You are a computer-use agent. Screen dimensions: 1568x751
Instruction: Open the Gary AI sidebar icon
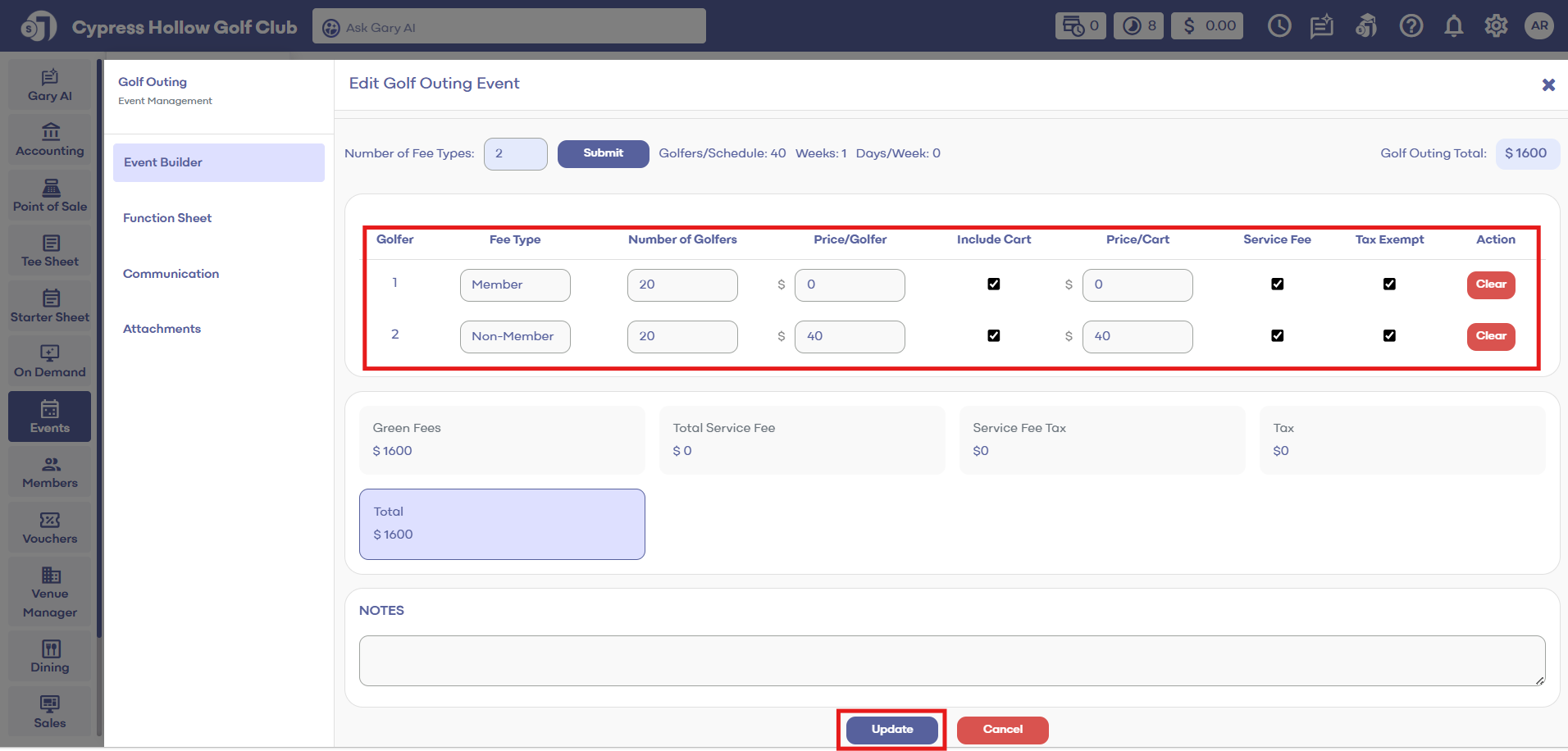(49, 85)
